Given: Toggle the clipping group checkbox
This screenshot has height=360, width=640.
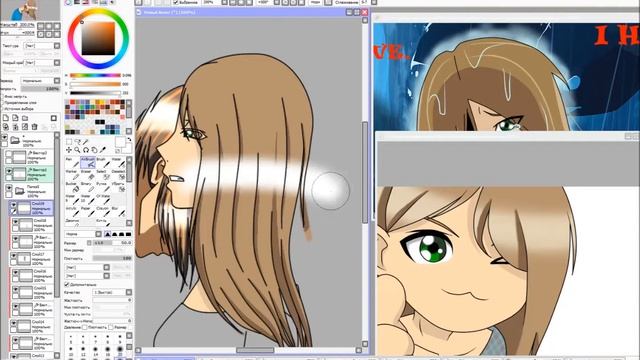Looking at the screenshot, I should pos(2,103).
